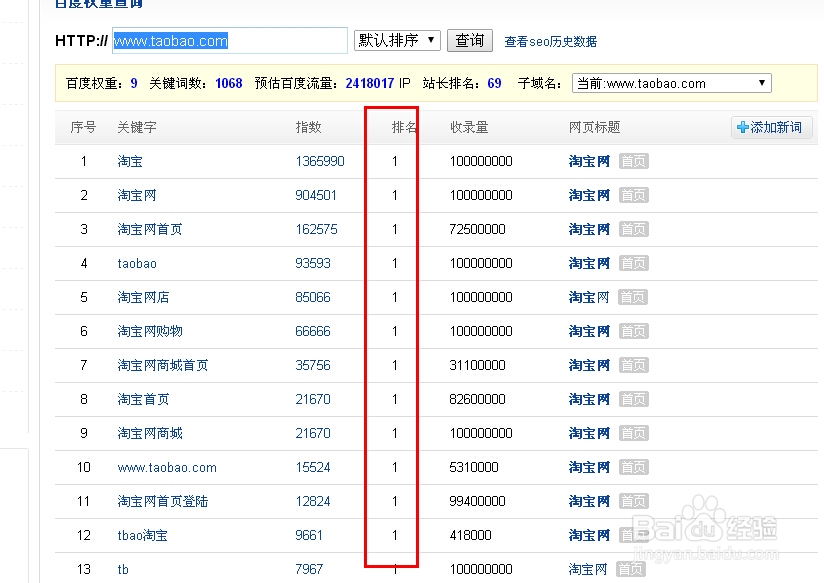Viewport: 824px width, 583px height.
Task: Click indexed count 5310000
Action: point(473,467)
